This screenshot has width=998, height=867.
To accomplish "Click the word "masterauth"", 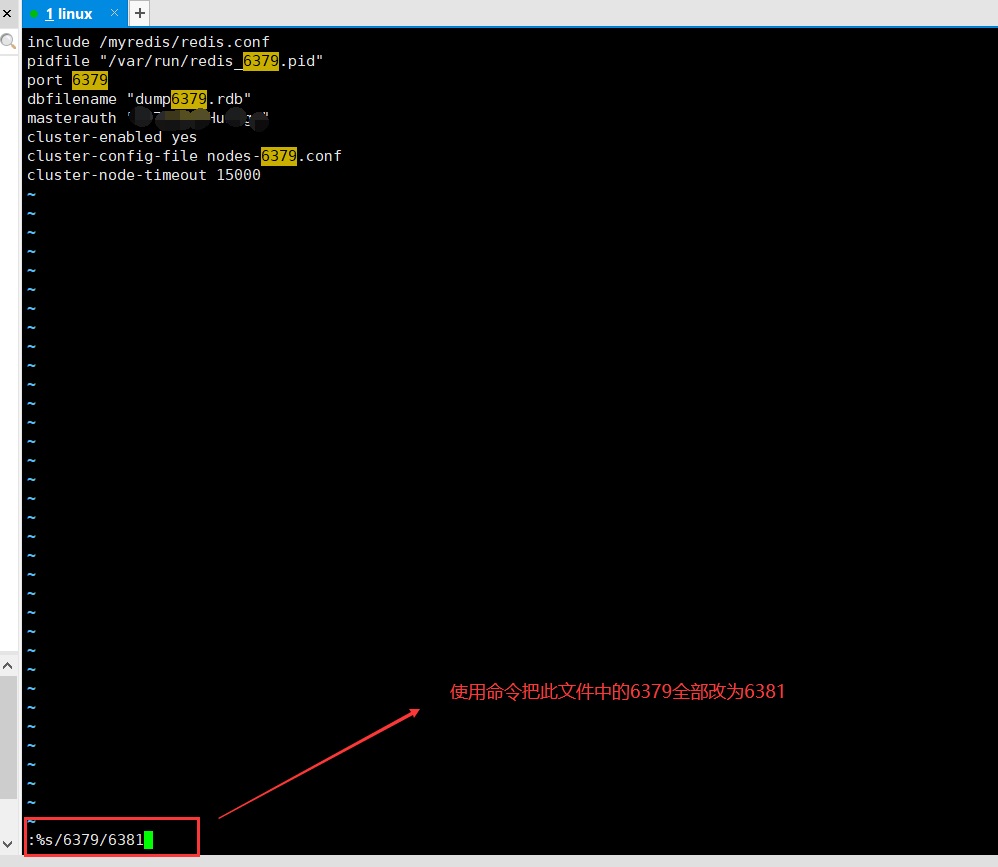I will (x=72, y=118).
